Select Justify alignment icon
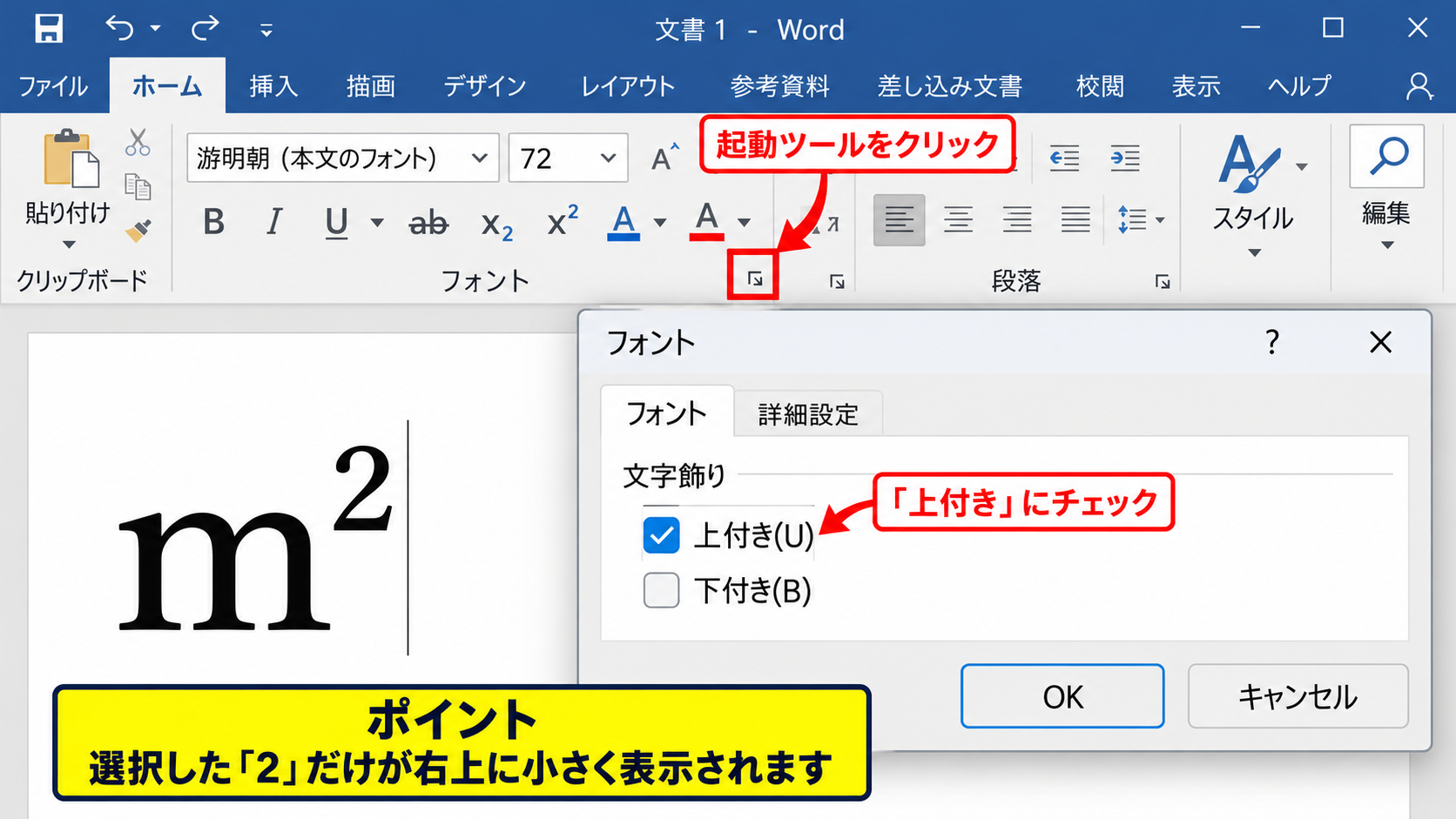 pos(1075,220)
